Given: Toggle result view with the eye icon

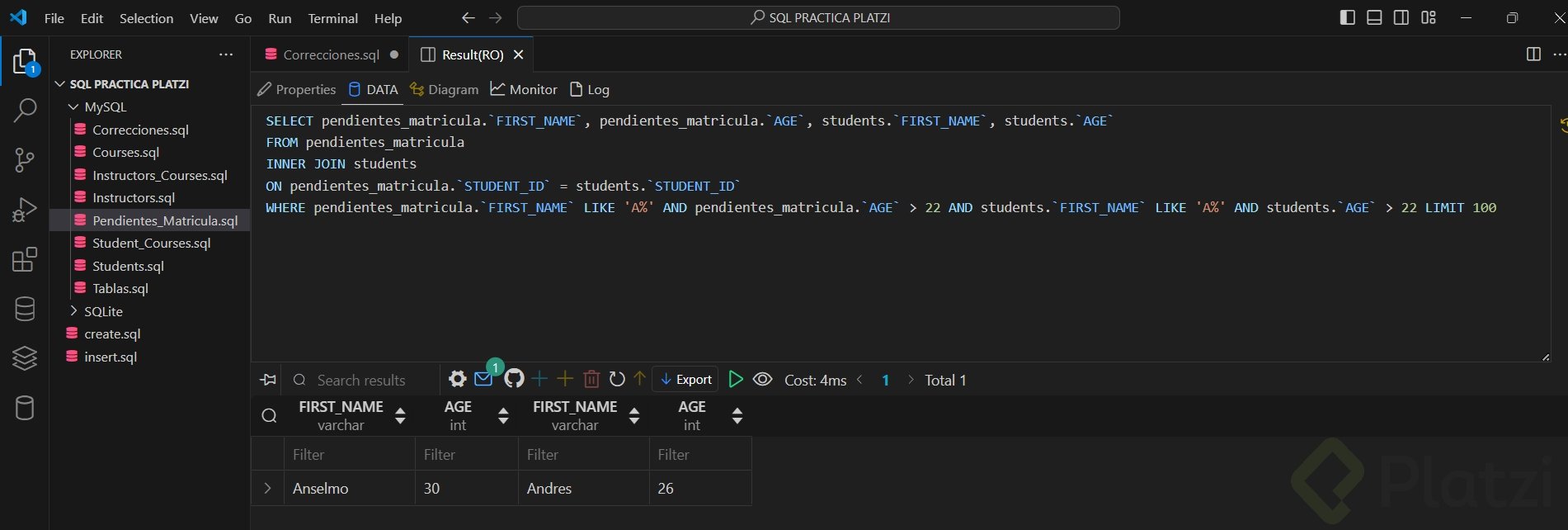Looking at the screenshot, I should tap(763, 379).
